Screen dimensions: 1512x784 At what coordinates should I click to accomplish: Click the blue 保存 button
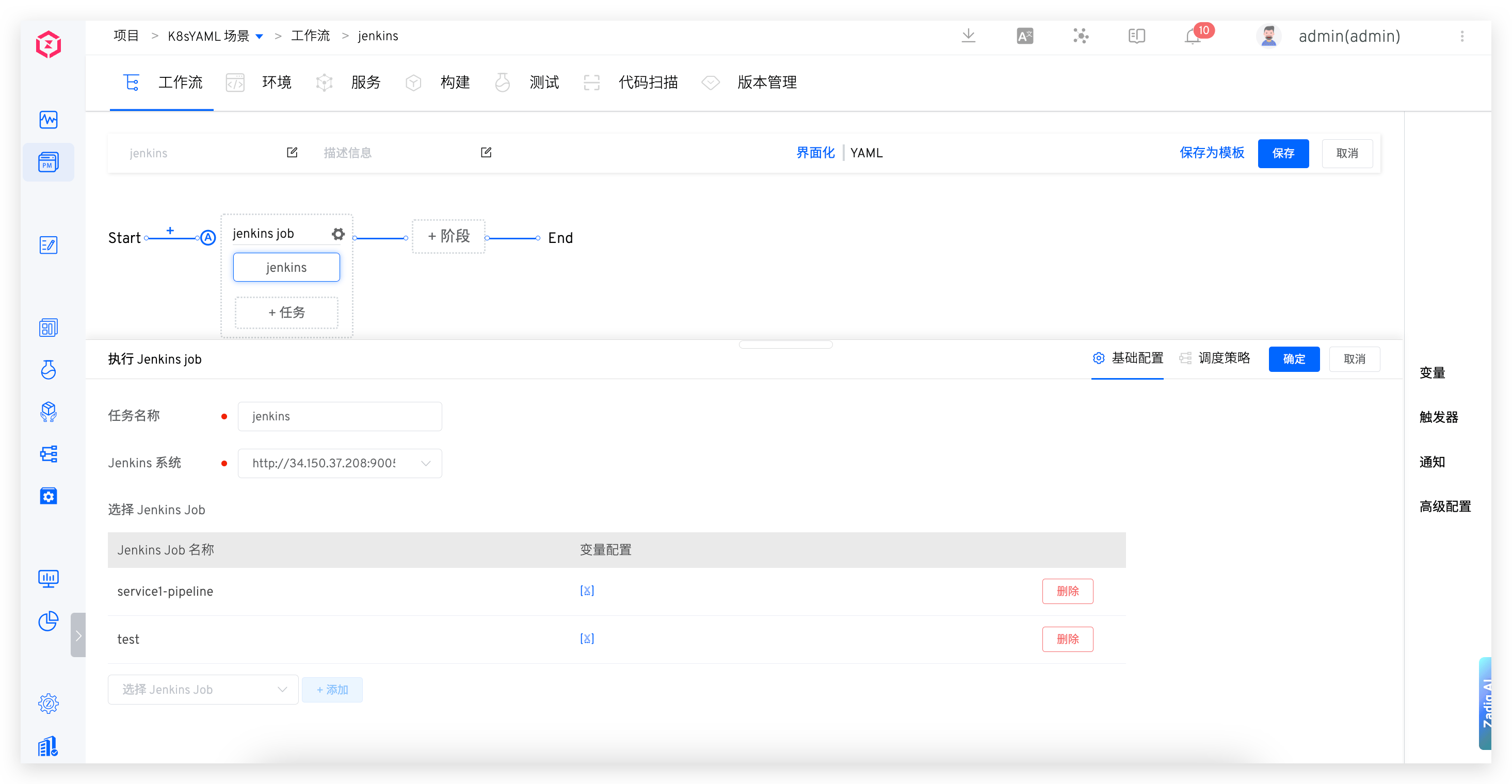[x=1283, y=154]
